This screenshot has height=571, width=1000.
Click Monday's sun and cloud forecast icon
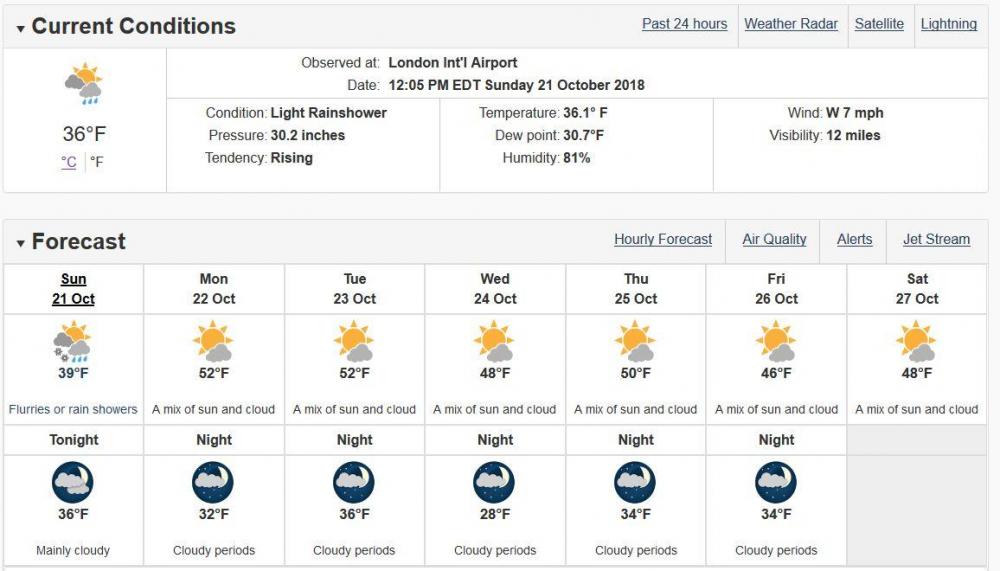(x=214, y=342)
